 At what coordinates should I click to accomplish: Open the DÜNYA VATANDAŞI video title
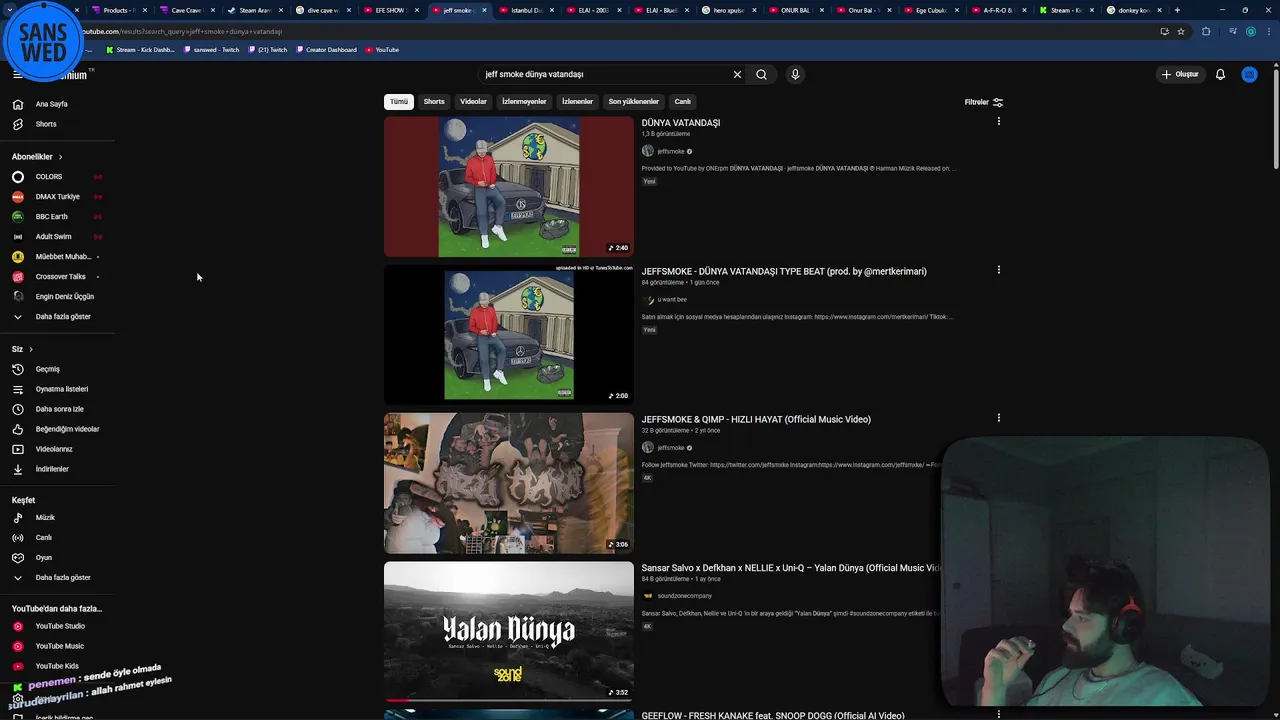pos(681,123)
